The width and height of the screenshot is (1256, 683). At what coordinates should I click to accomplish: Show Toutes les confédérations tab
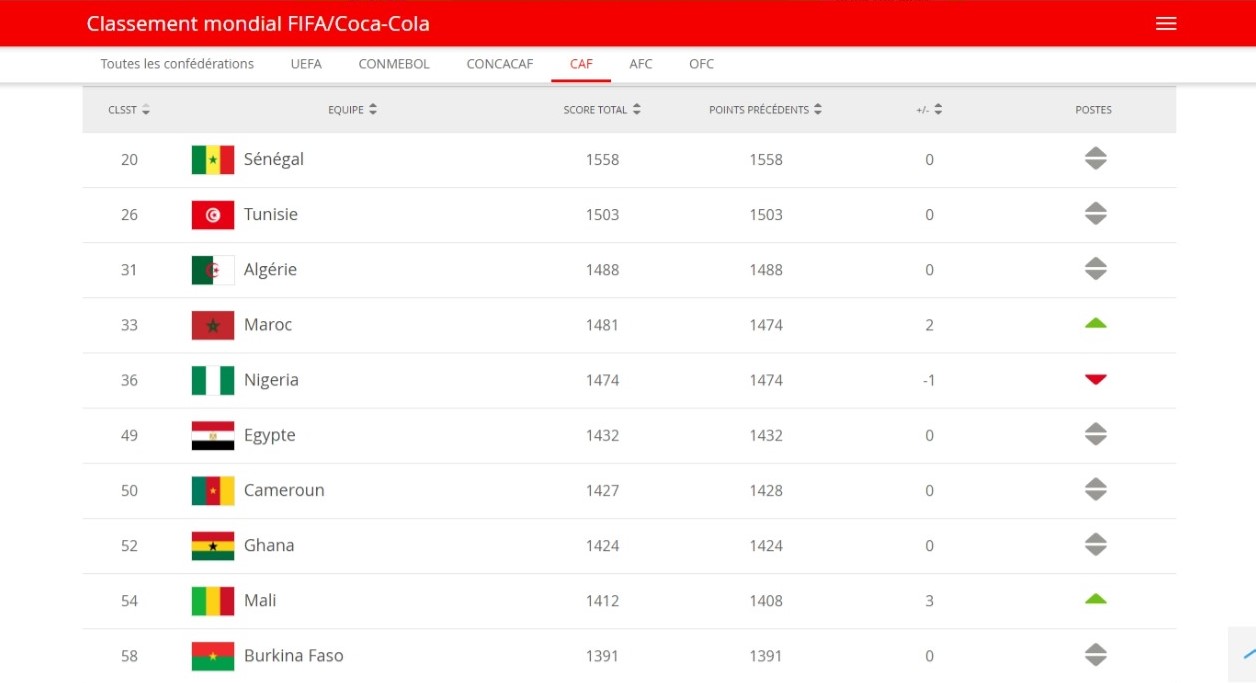(x=177, y=64)
